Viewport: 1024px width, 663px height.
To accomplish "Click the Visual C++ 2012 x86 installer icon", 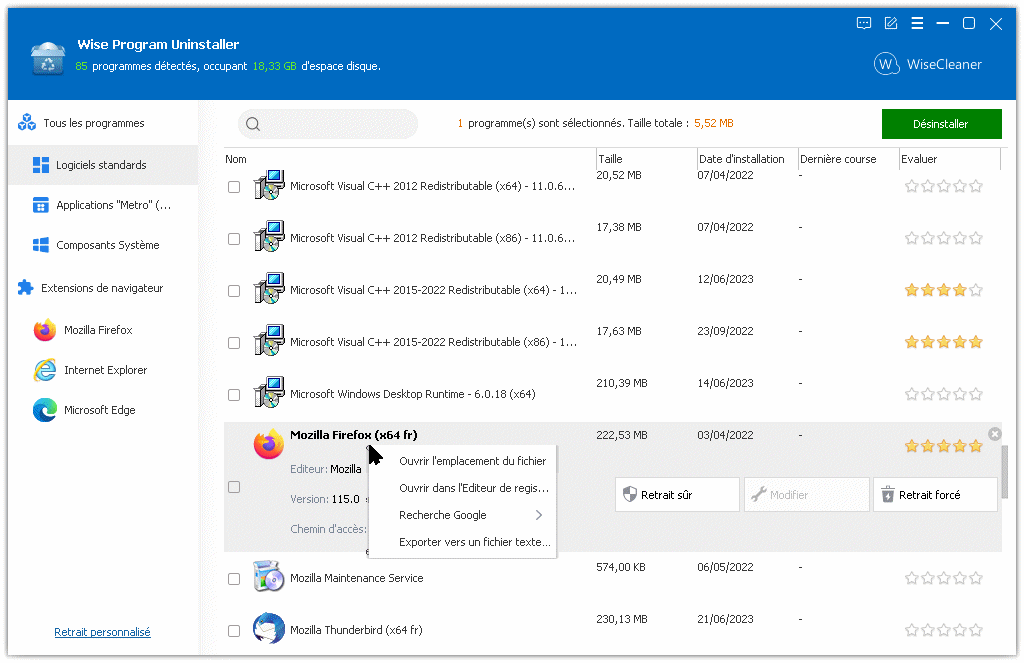I will tap(268, 236).
